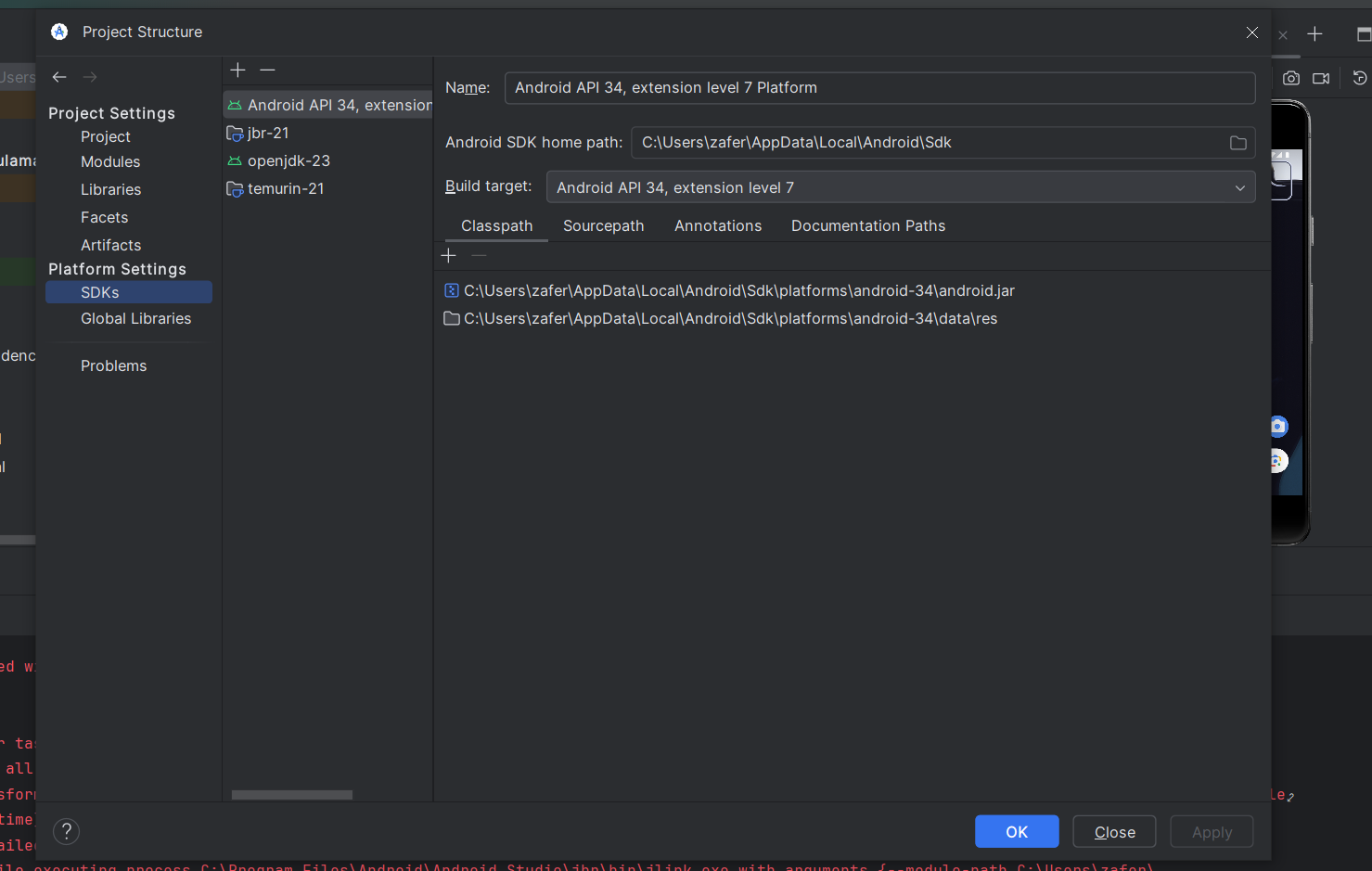
Task: Add a new tab in background window
Action: tap(1314, 33)
